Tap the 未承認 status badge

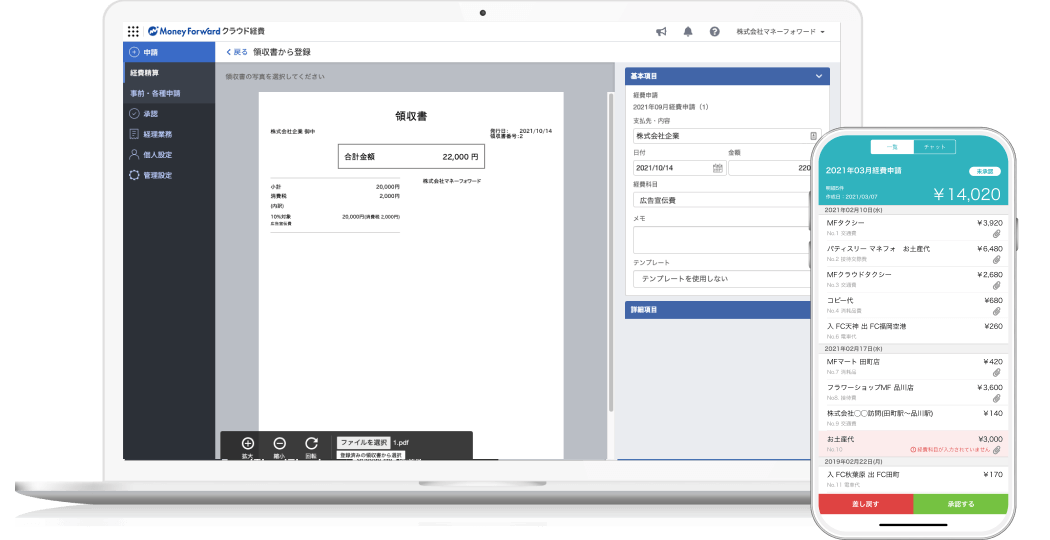[985, 172]
